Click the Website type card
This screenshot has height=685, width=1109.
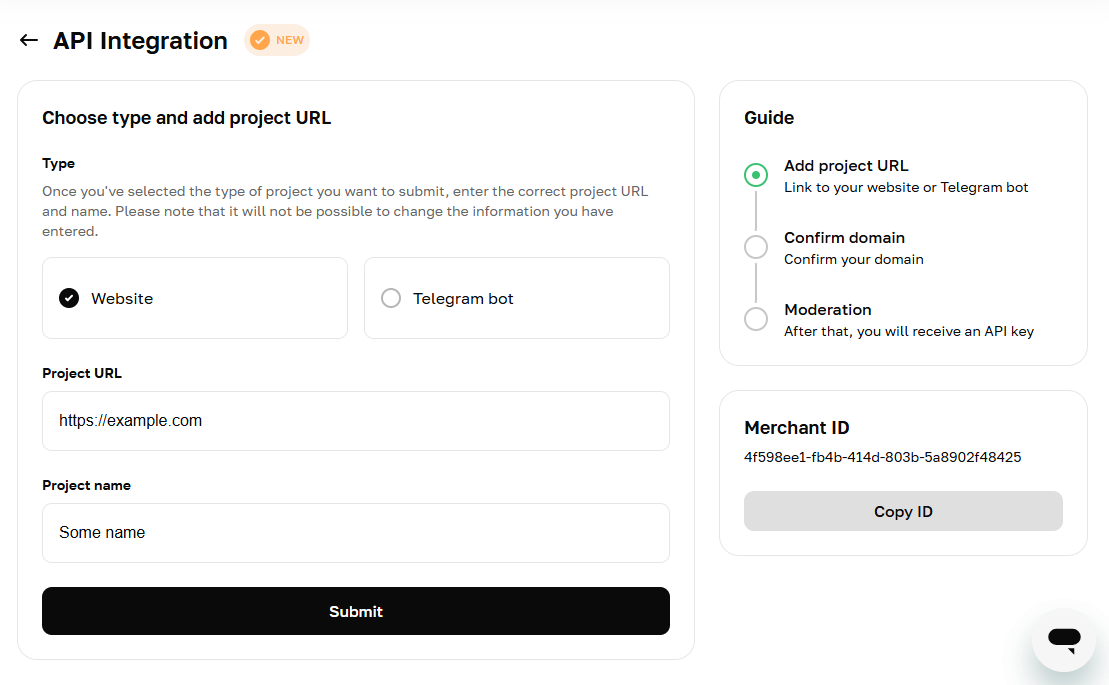click(195, 298)
